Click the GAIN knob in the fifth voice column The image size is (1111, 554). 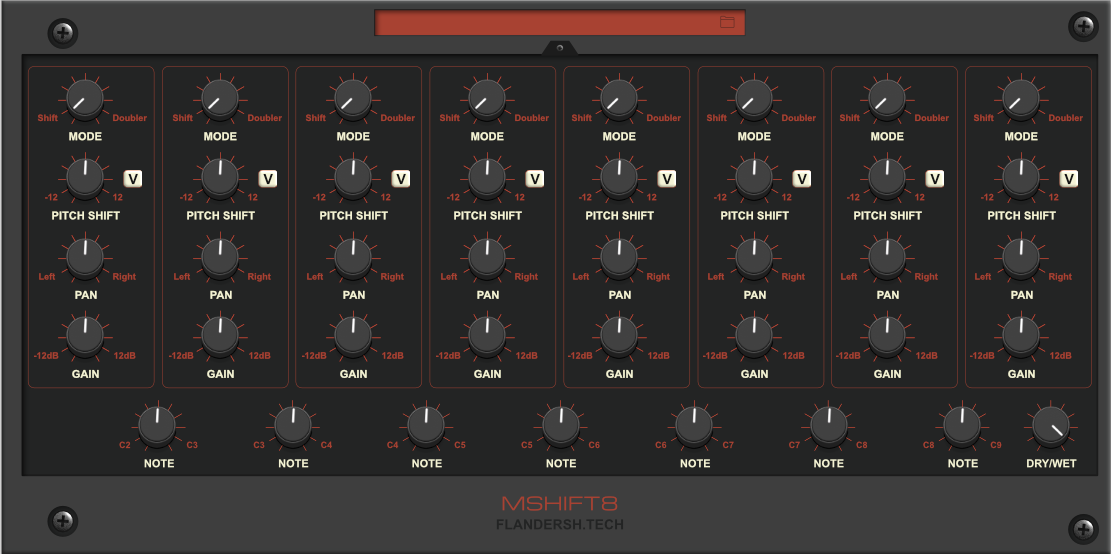pos(619,337)
